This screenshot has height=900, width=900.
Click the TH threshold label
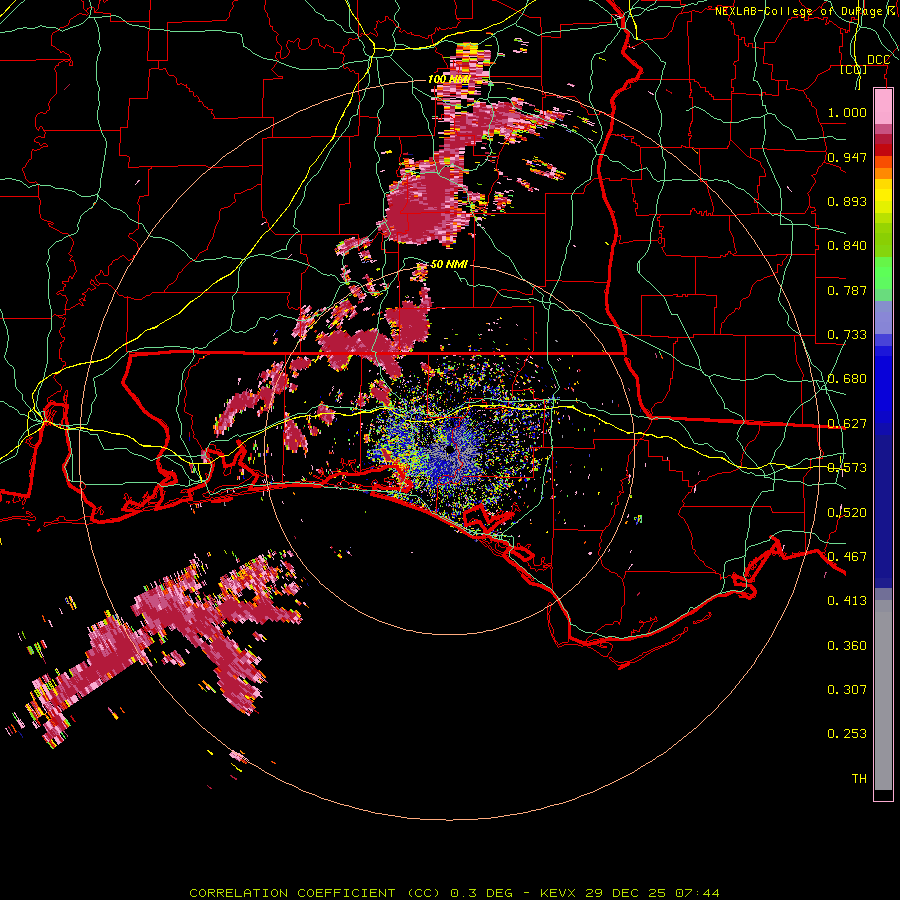[859, 779]
